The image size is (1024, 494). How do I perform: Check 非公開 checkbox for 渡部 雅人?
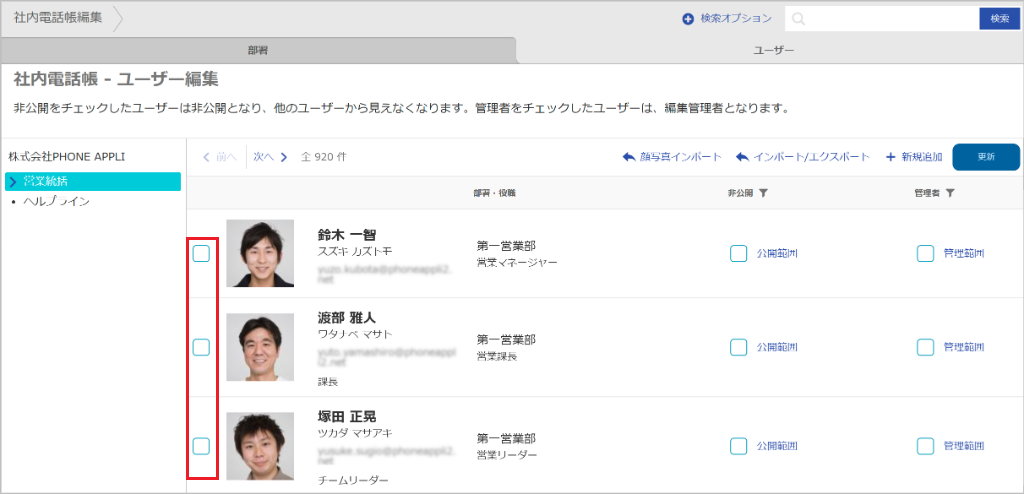(738, 347)
